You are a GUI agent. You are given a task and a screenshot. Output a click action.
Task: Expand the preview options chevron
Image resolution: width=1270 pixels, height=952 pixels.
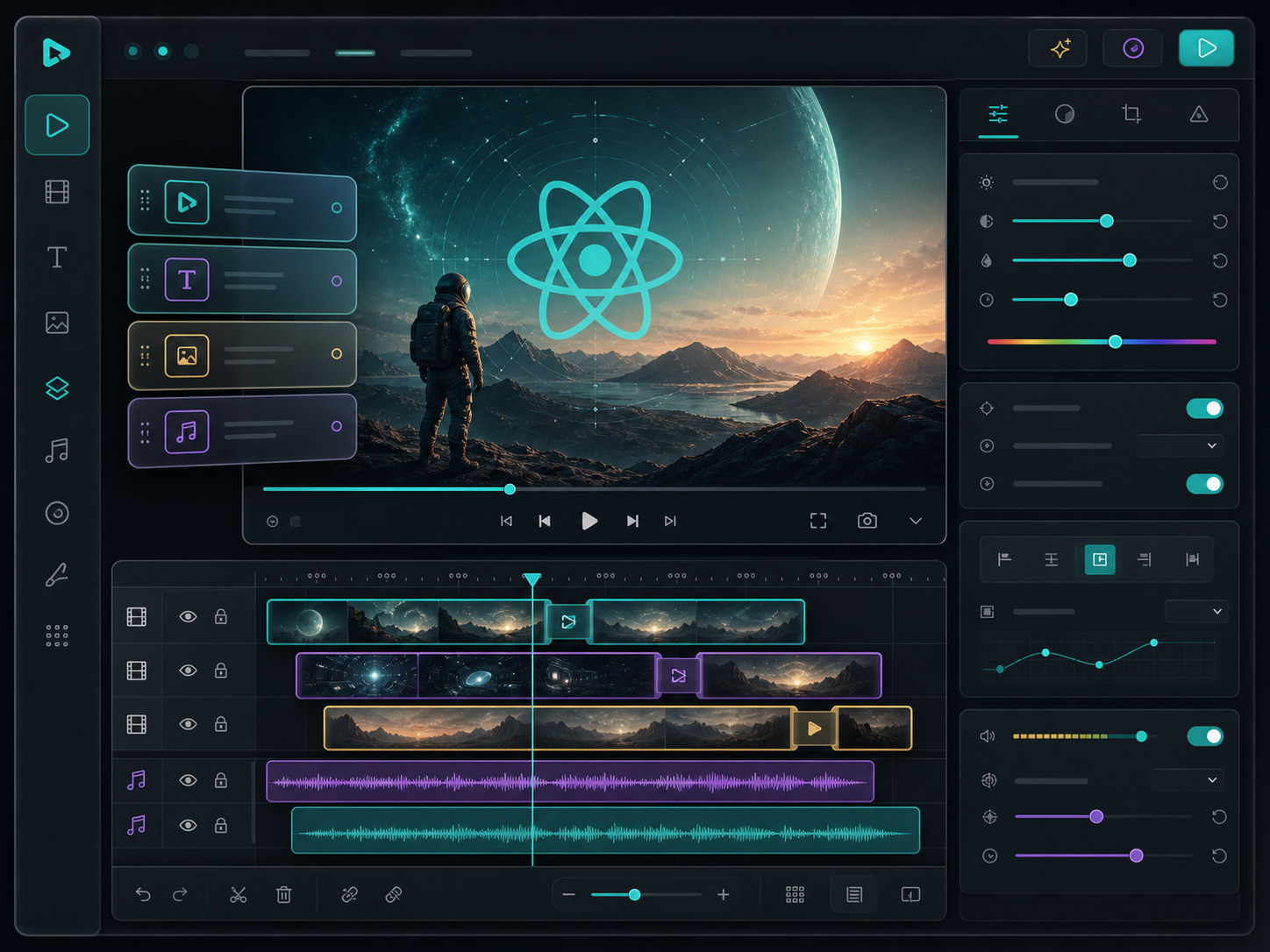coord(916,521)
